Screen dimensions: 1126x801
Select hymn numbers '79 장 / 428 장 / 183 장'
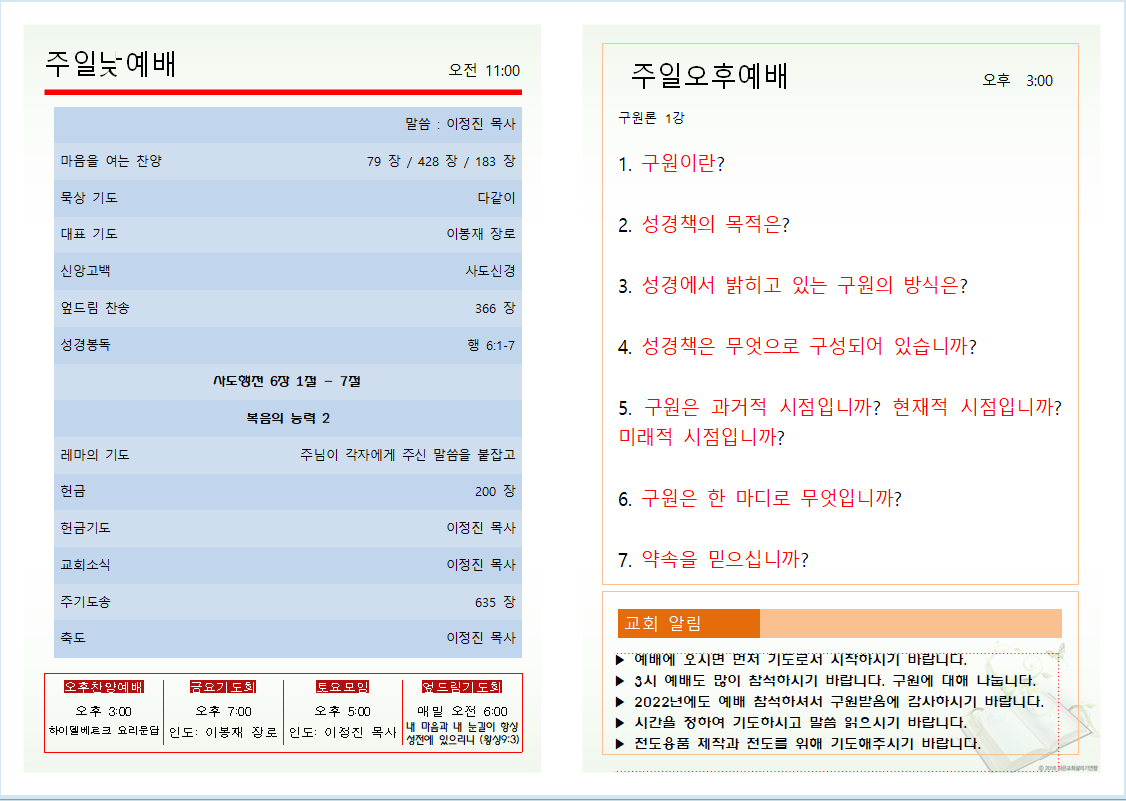(441, 161)
